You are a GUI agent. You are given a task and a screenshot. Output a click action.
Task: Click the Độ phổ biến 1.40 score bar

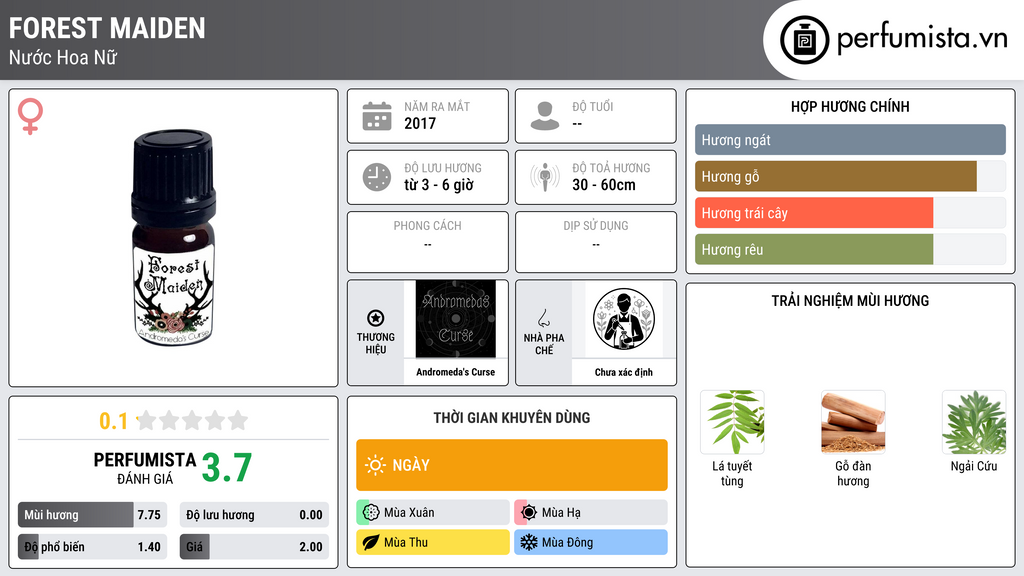[92, 547]
